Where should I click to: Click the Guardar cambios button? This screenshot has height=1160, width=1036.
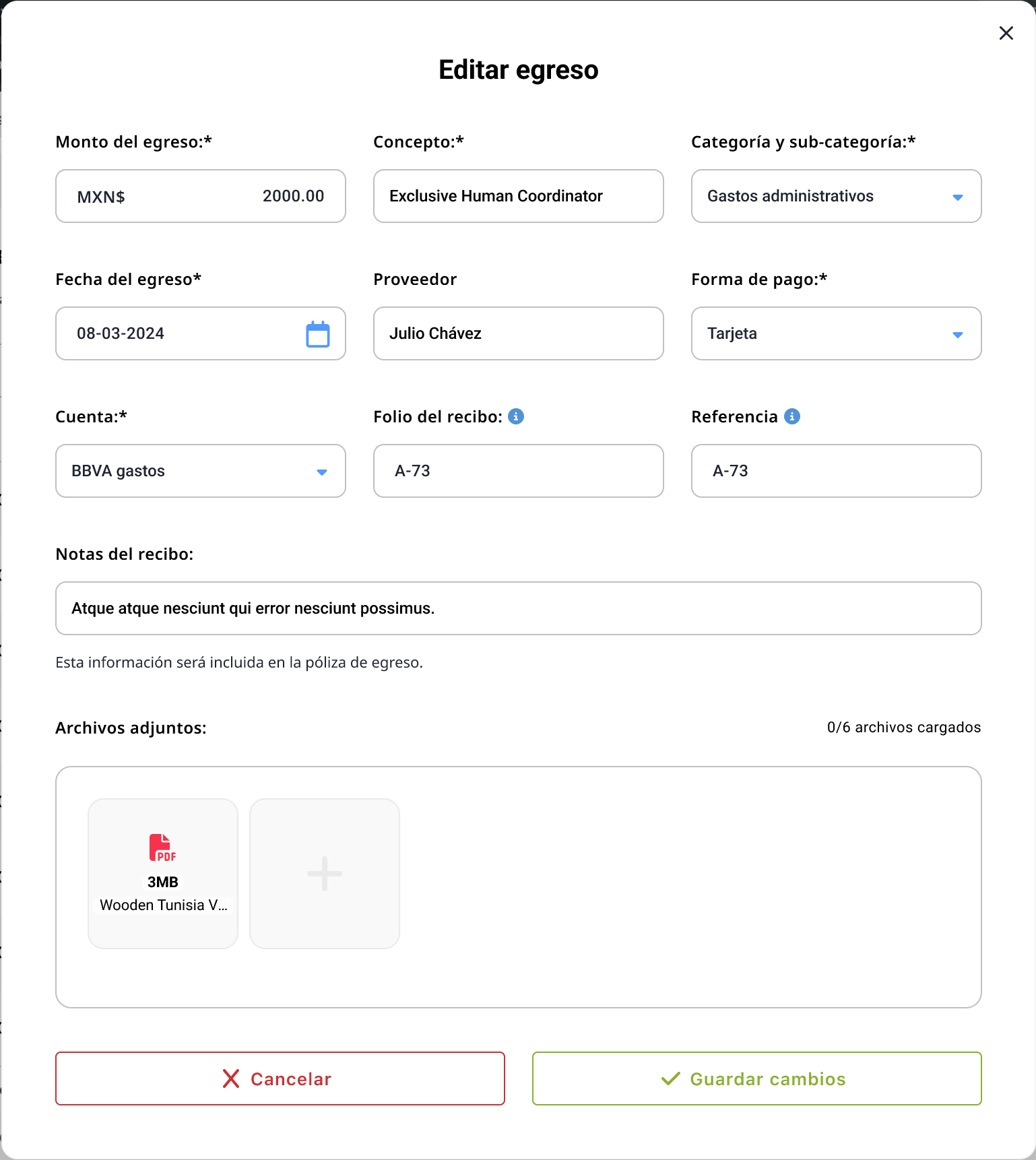757,1078
